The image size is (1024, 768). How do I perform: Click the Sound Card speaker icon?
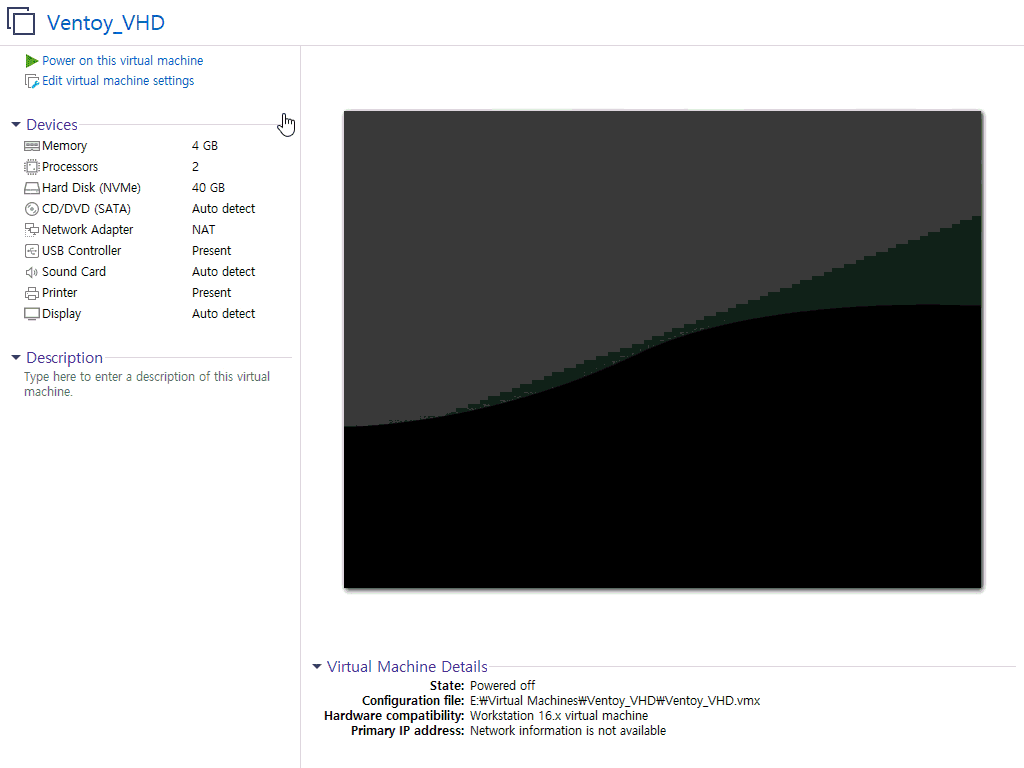pyautogui.click(x=31, y=272)
